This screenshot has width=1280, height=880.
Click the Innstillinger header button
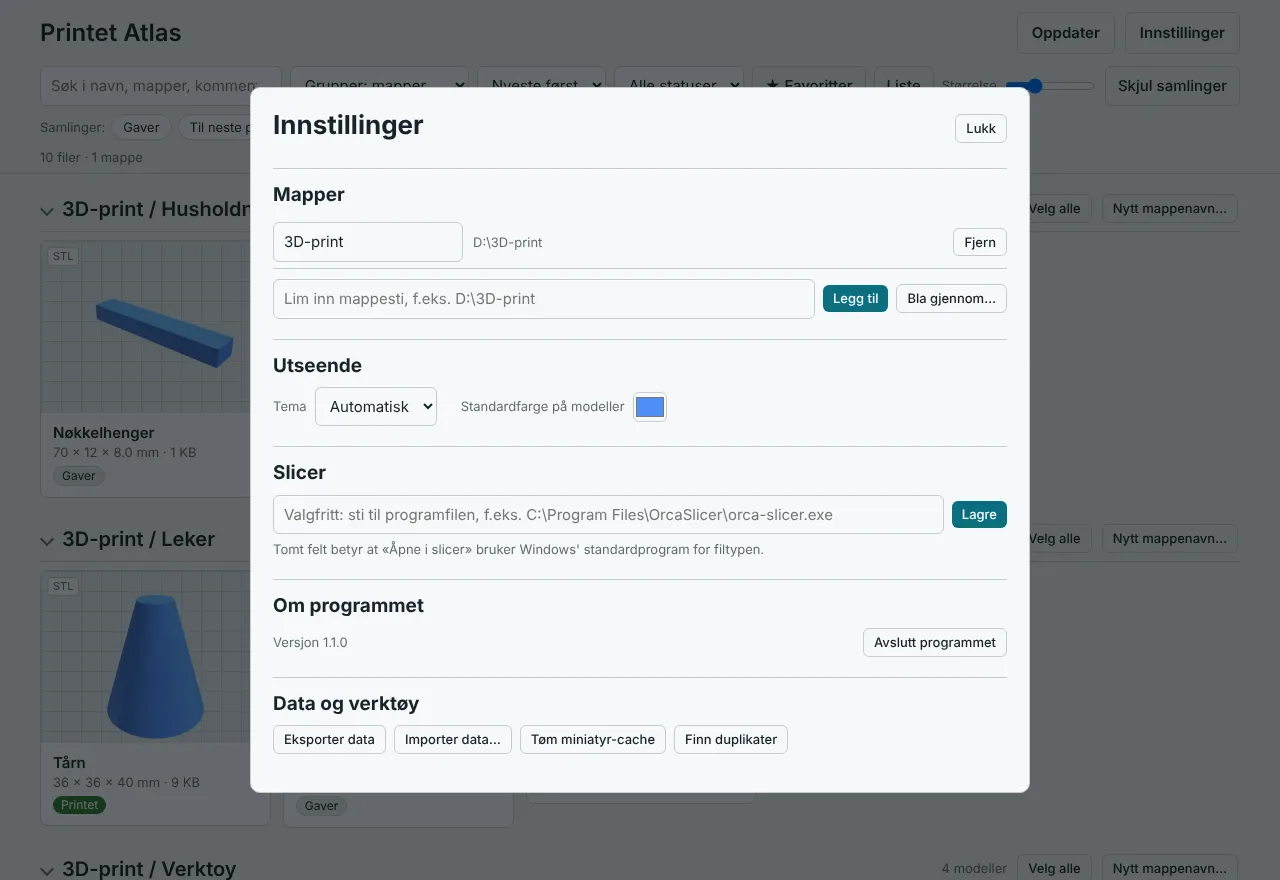pos(1182,33)
